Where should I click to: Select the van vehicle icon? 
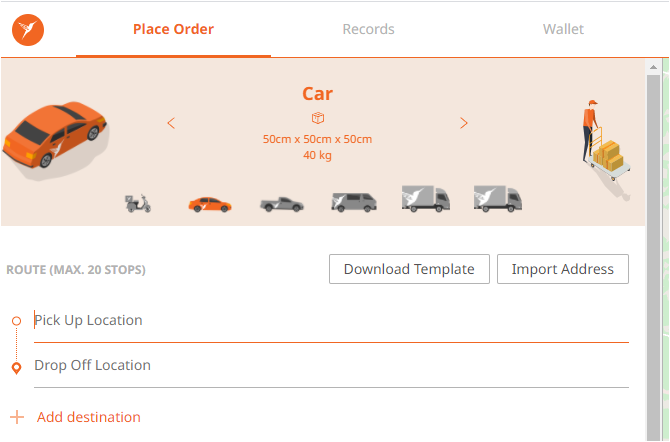354,202
